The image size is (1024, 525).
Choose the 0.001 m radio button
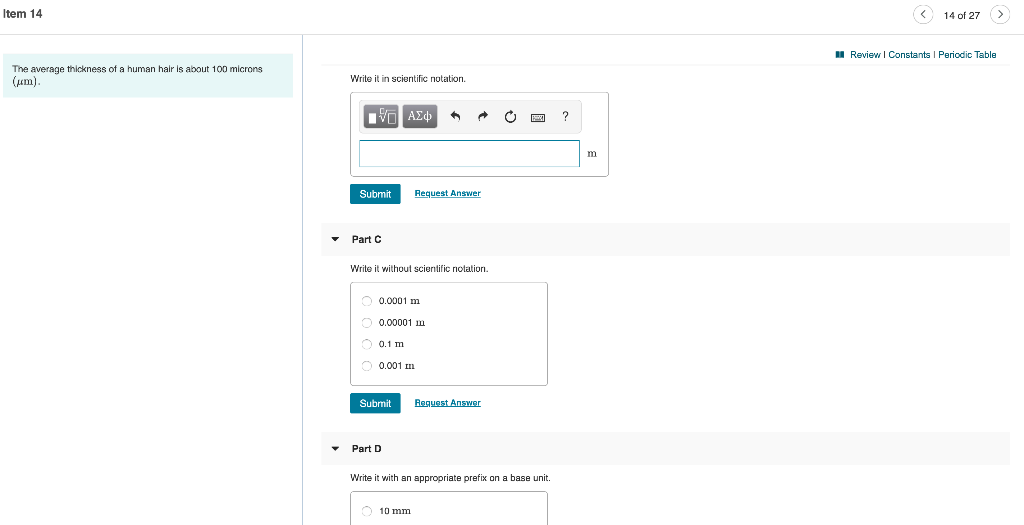coord(367,366)
